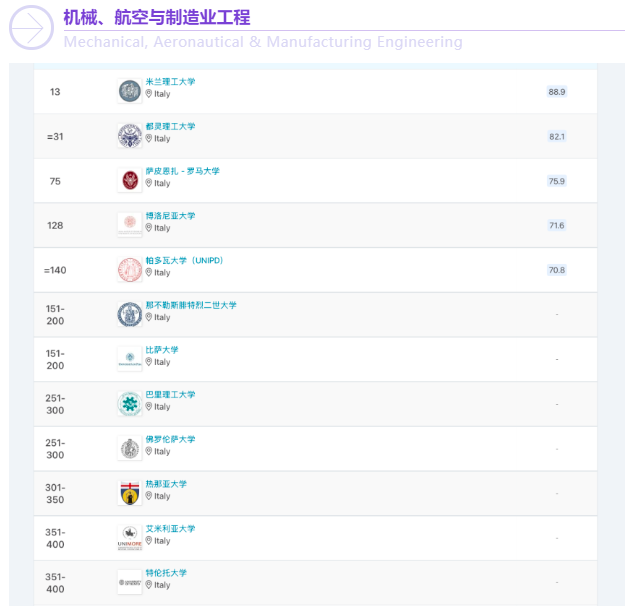Click rank 351-400 of 艾米利亚大学
Screen dimensions: 638x606
55,538
